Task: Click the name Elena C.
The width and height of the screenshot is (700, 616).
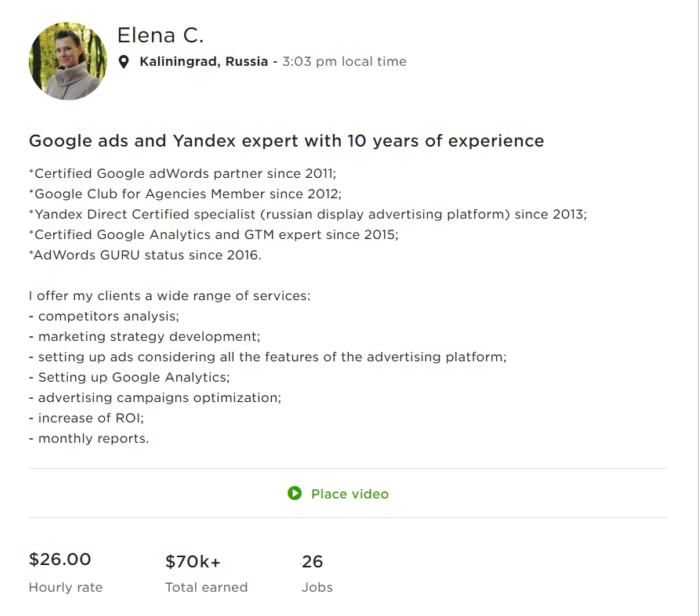Action: tap(160, 35)
